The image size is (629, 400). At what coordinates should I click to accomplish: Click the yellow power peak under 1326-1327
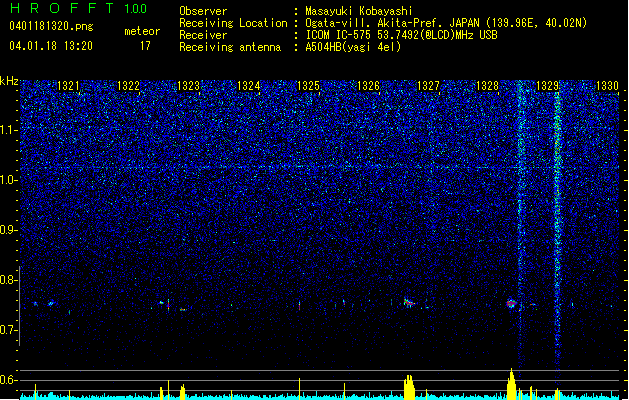click(409, 387)
